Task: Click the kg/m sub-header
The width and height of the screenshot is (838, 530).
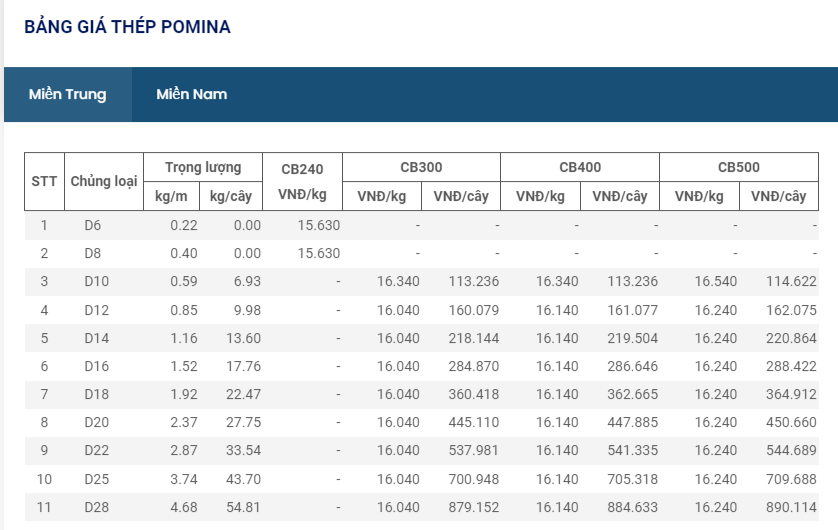Action: click(x=171, y=196)
